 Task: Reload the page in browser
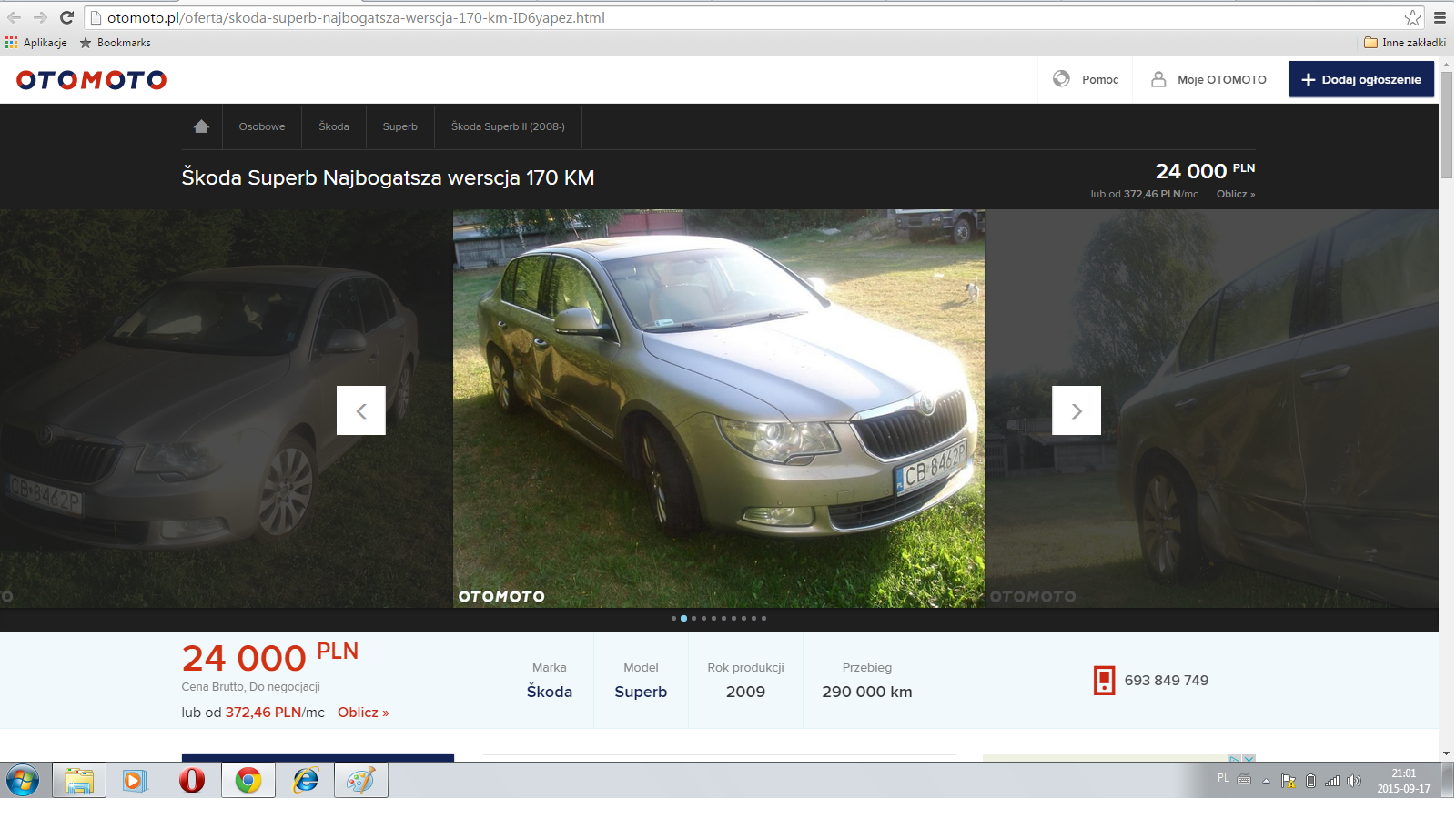pos(66,17)
